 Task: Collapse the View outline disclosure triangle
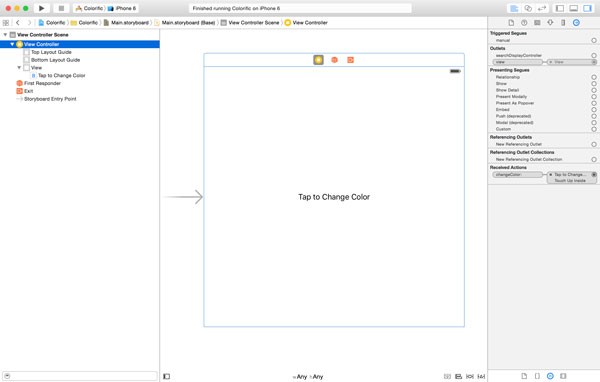[19, 67]
